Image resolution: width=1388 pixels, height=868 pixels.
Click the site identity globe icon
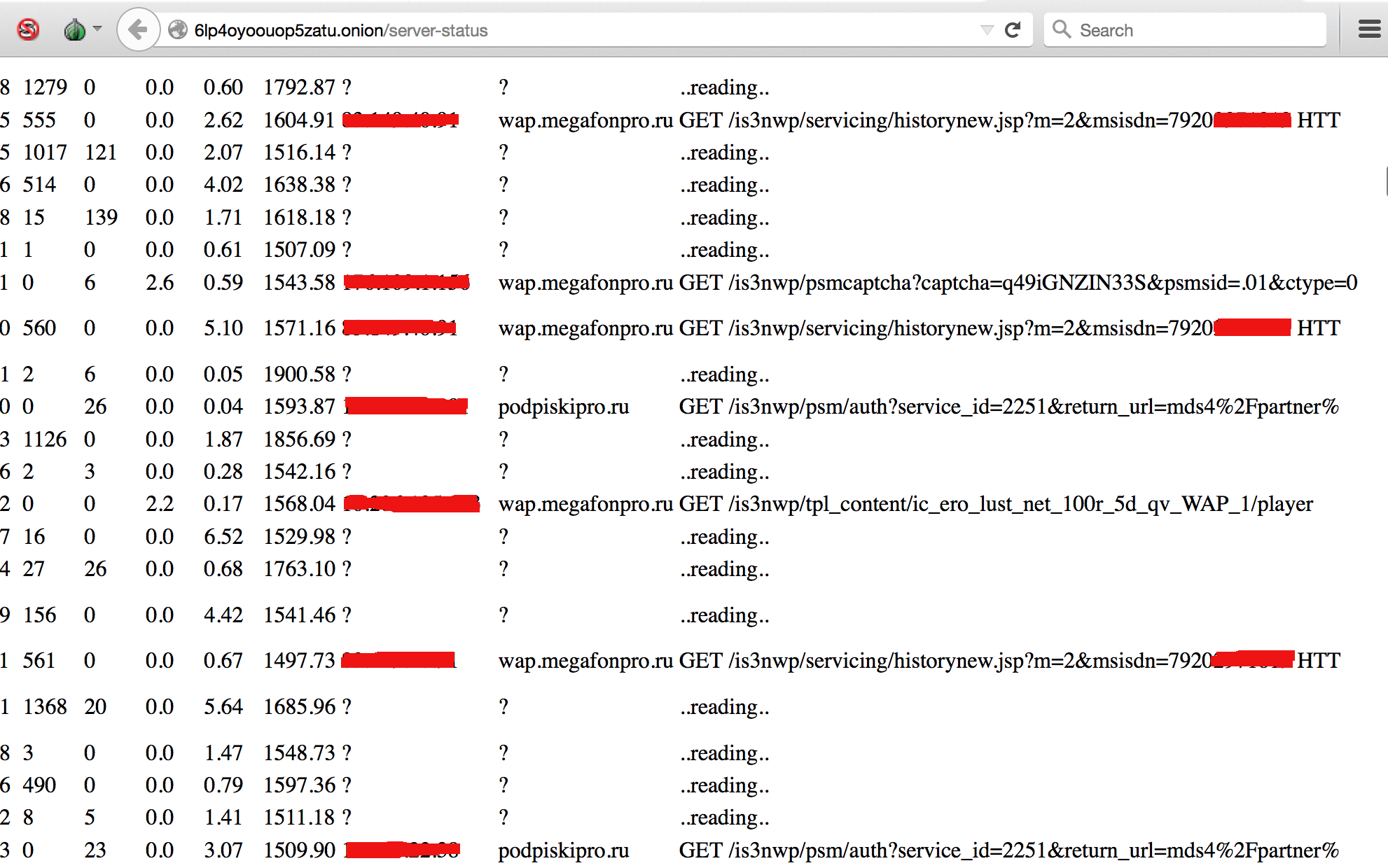point(178,30)
